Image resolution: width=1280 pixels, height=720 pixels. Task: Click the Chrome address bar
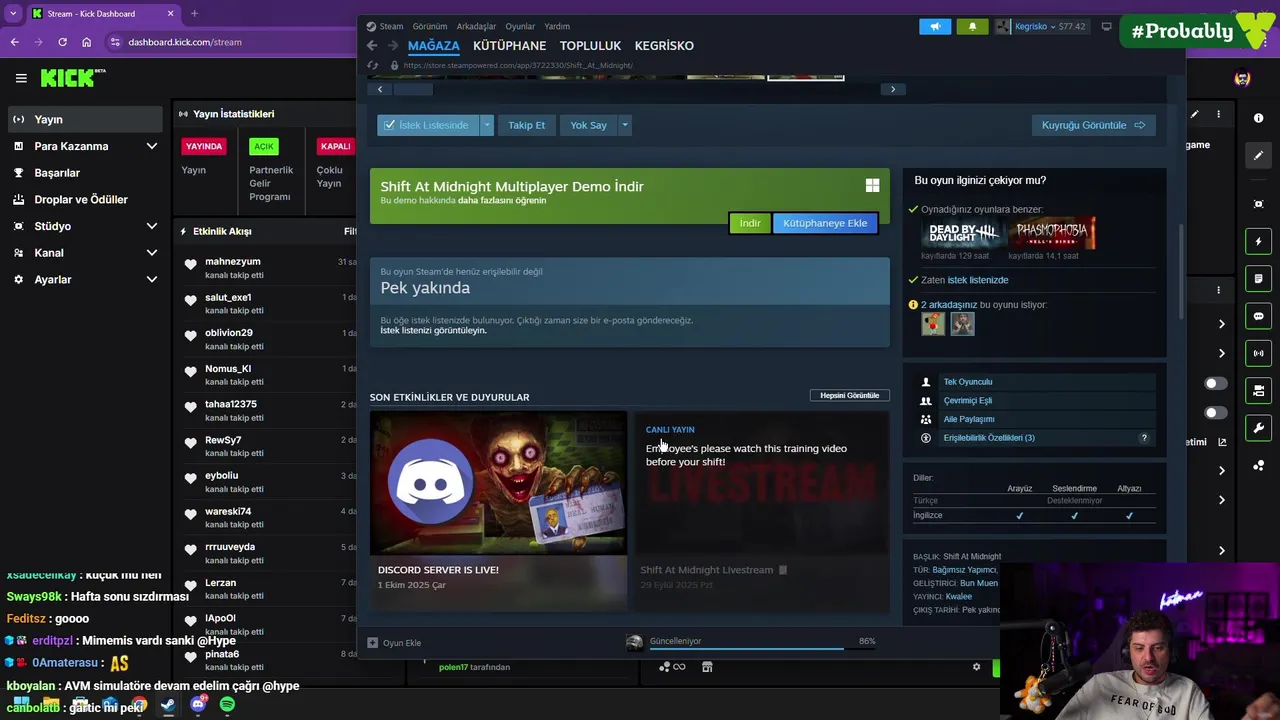230,42
